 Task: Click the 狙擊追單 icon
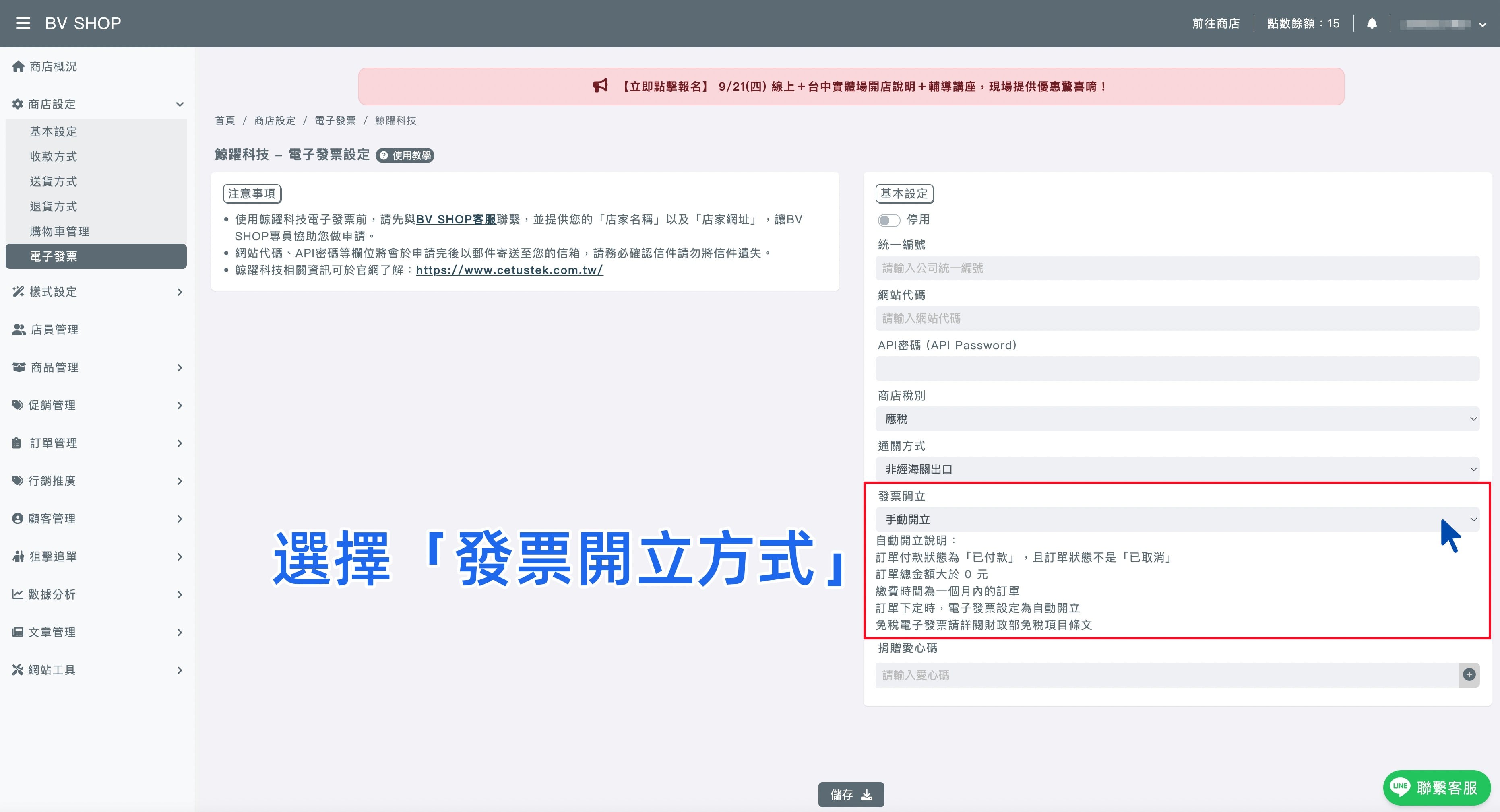click(x=19, y=556)
